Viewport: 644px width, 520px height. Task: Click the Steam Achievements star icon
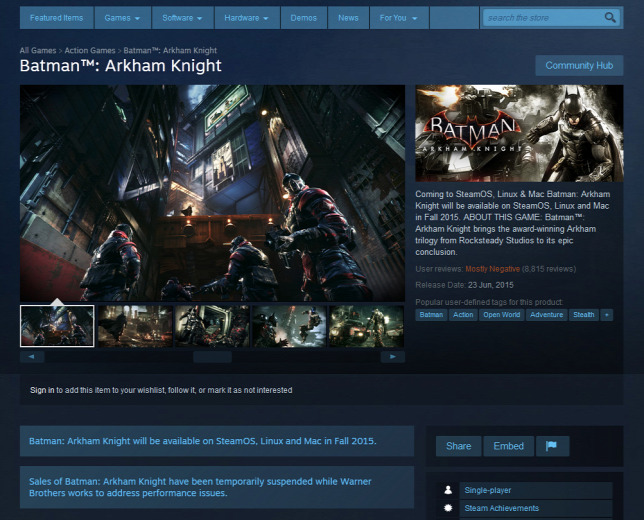coord(448,508)
